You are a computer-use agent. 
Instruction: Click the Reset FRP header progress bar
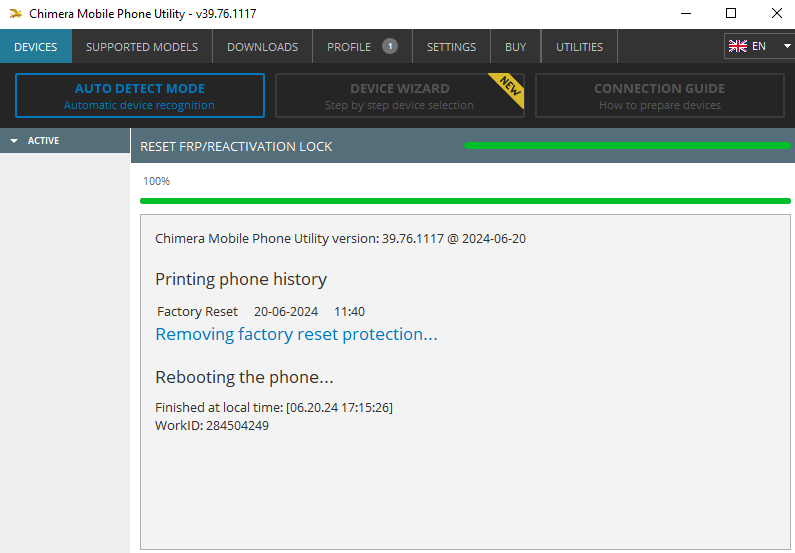627,146
